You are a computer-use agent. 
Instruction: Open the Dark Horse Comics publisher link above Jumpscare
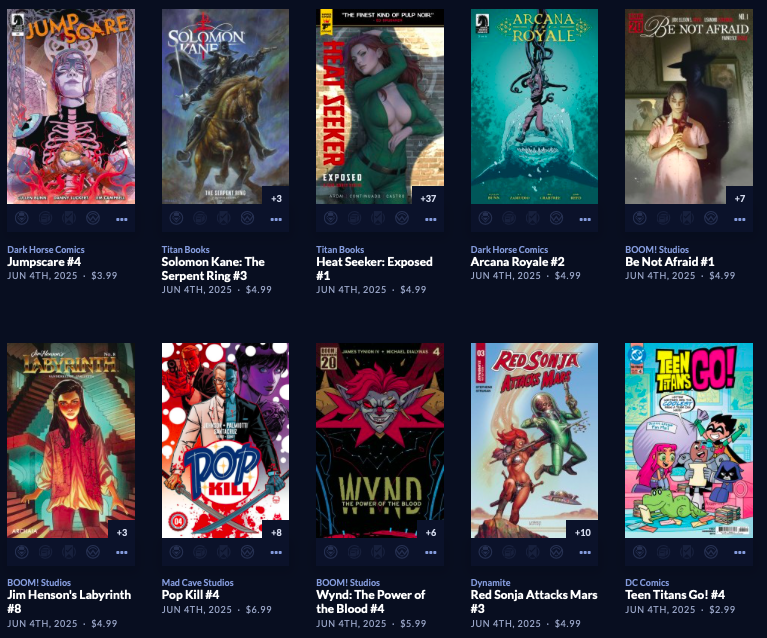[x=45, y=250]
